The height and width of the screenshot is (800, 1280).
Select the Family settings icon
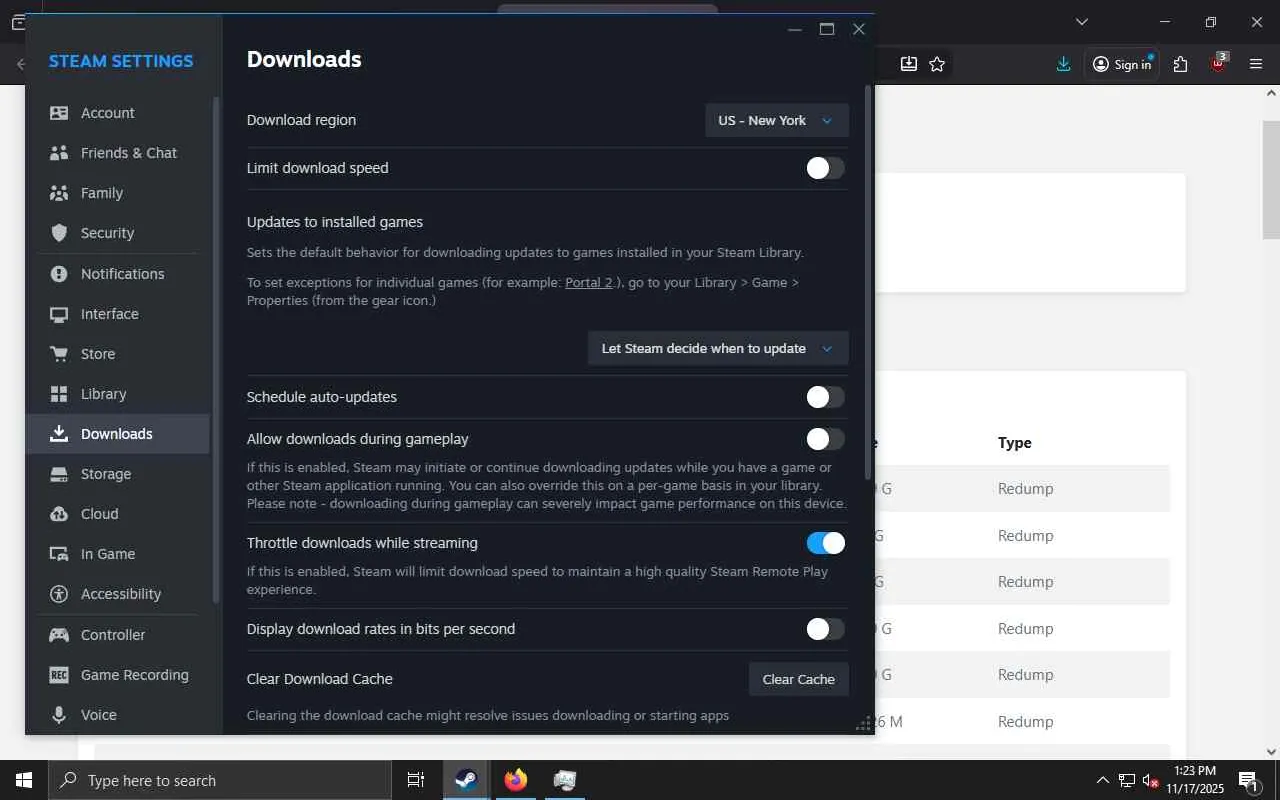point(59,193)
